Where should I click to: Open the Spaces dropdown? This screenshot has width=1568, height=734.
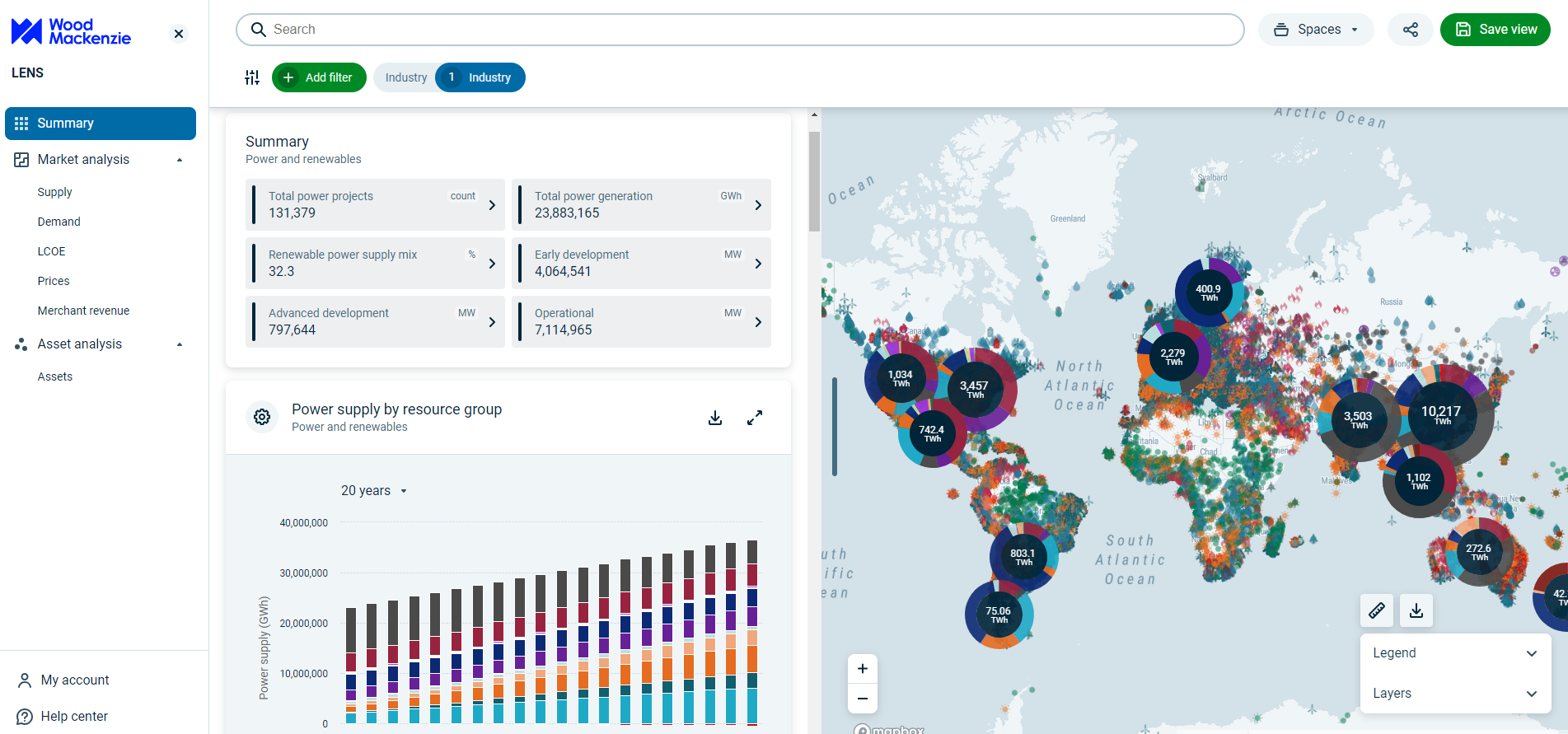click(1315, 30)
